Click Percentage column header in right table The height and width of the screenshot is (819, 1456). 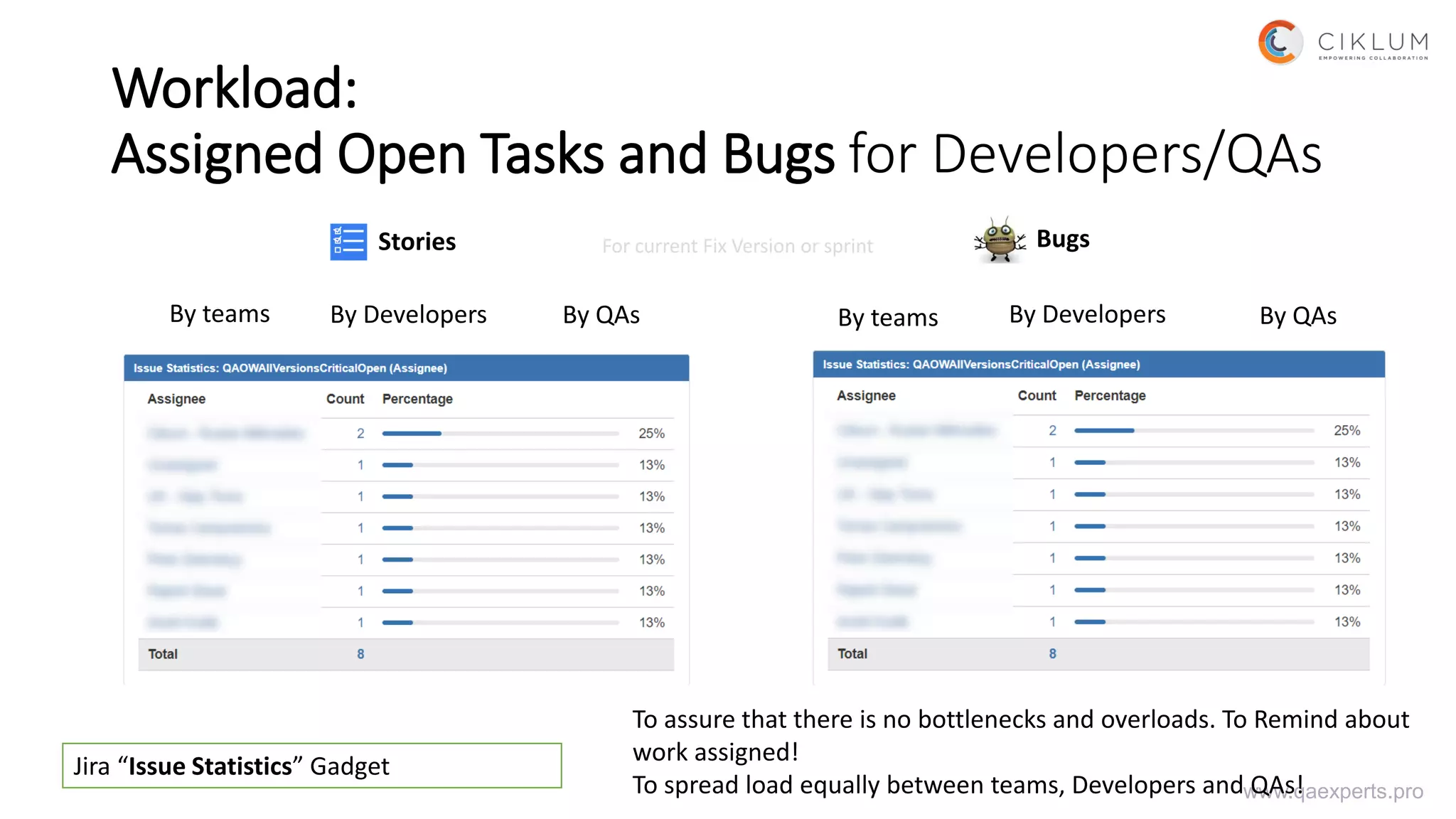pyautogui.click(x=1110, y=395)
